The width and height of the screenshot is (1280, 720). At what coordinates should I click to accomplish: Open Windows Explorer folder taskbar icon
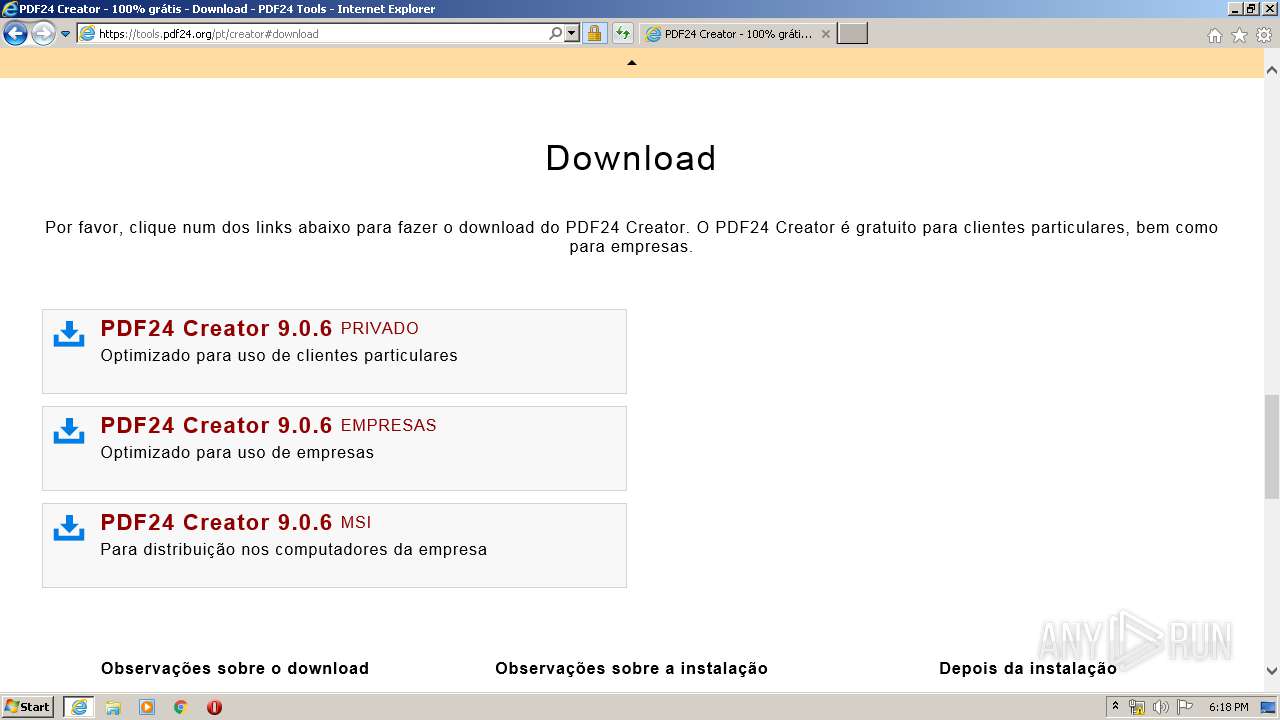click(113, 707)
